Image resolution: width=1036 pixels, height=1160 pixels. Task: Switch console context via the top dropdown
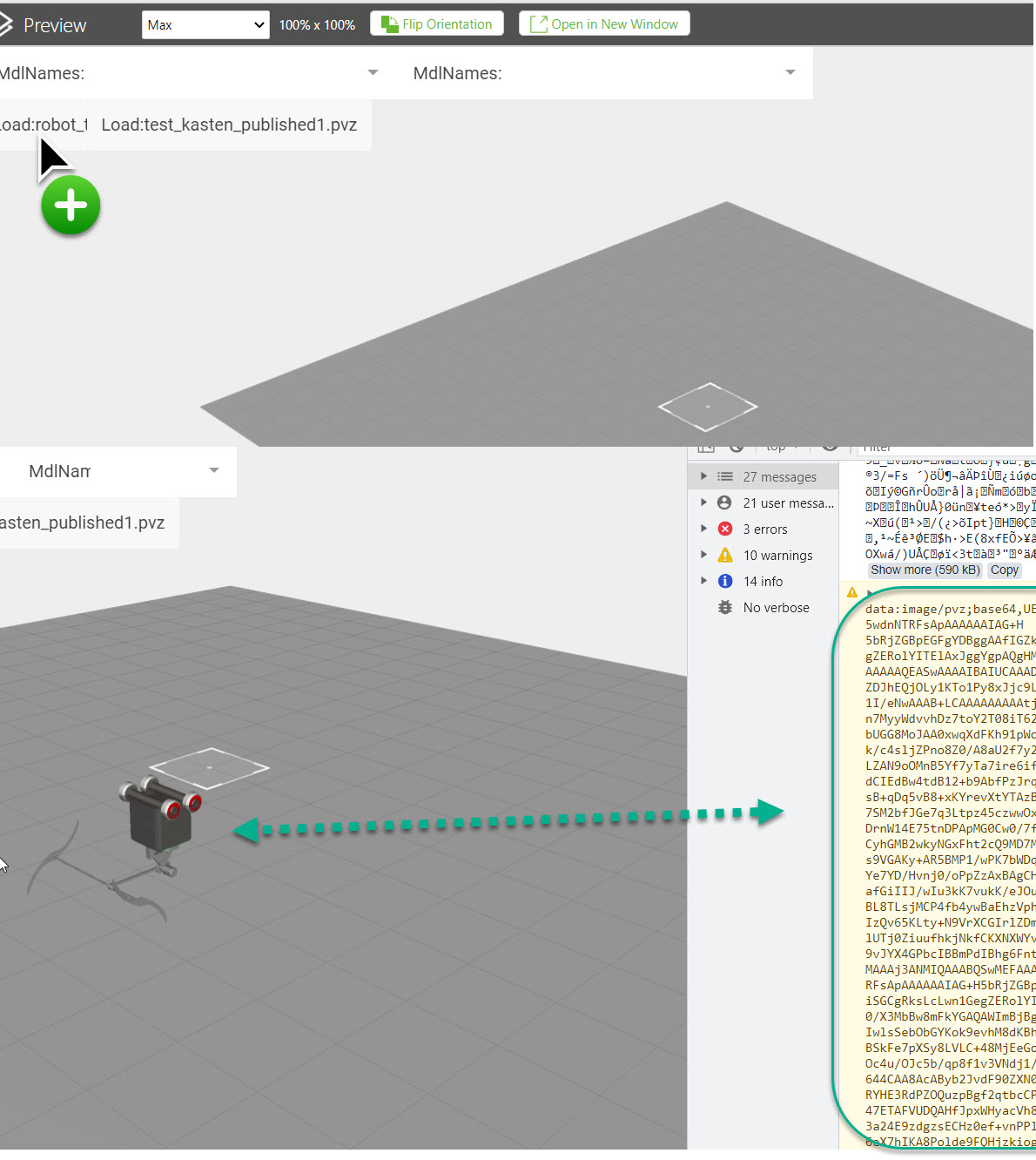[x=781, y=446]
